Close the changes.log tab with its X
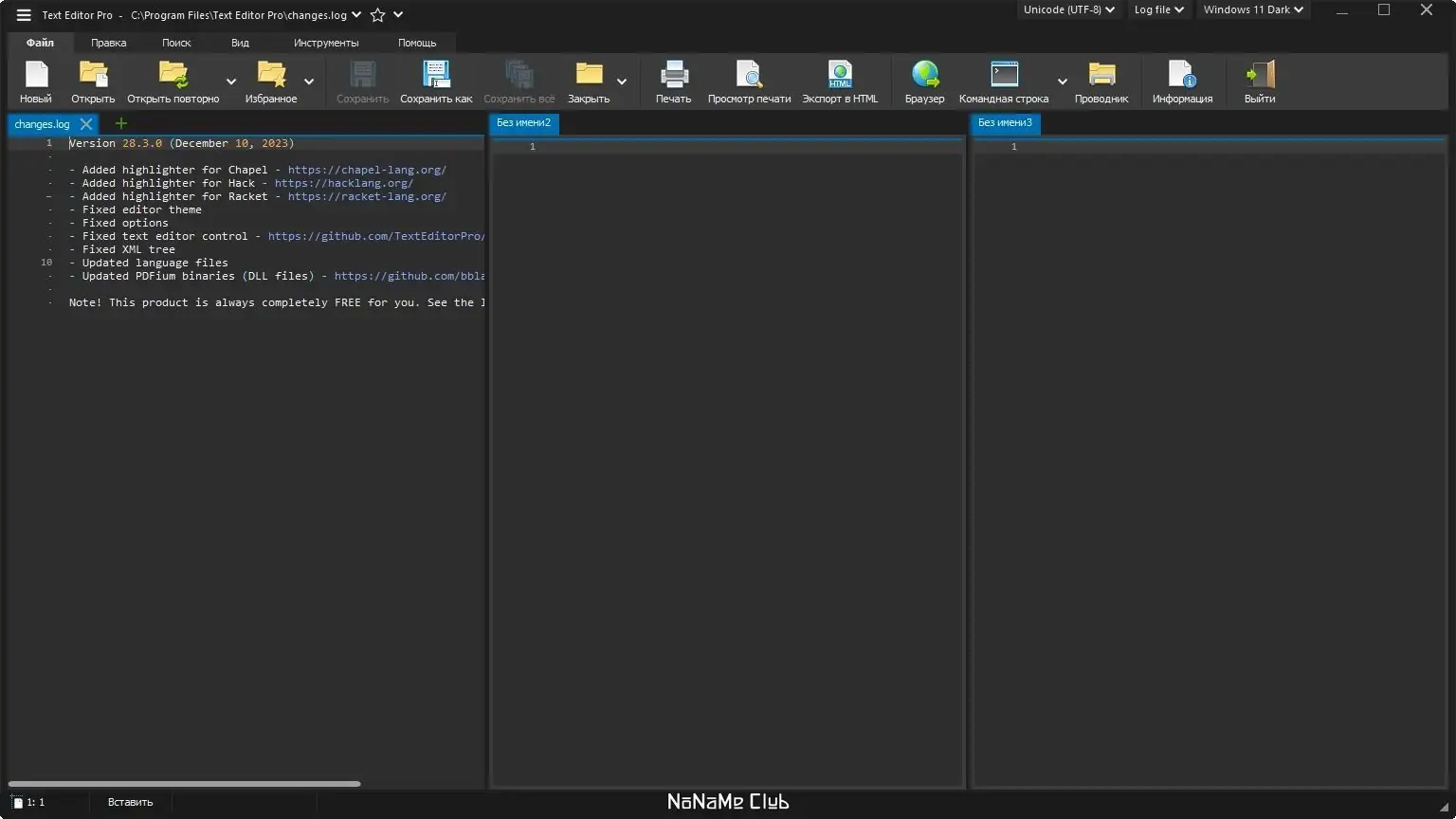The image size is (1456, 819). point(86,124)
